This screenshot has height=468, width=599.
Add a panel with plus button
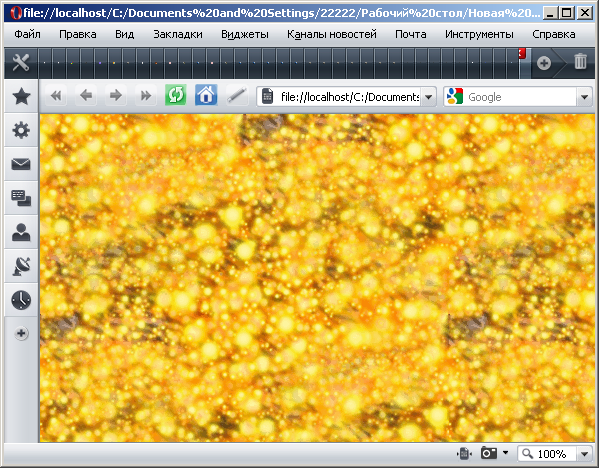click(x=21, y=333)
